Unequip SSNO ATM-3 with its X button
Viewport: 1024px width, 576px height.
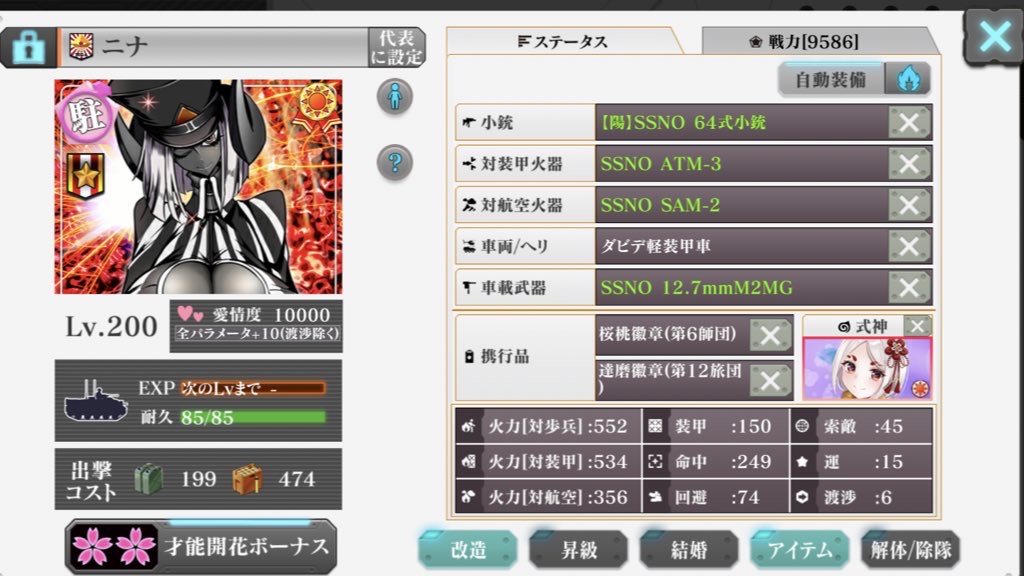click(908, 163)
